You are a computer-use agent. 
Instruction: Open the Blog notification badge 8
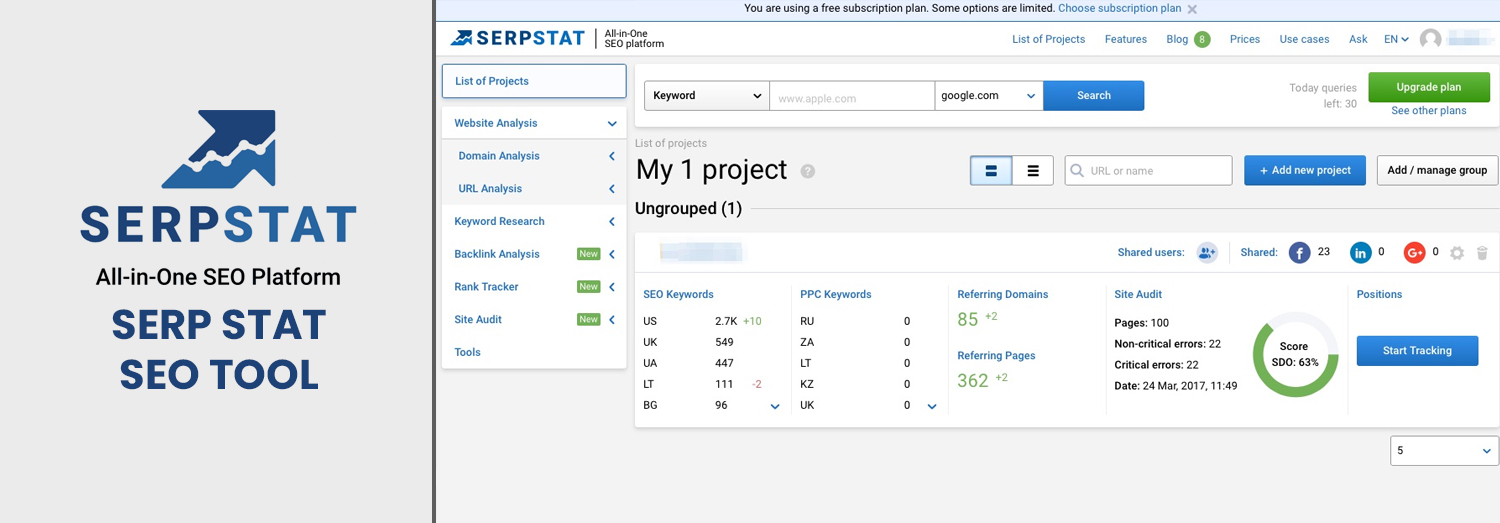point(1201,39)
